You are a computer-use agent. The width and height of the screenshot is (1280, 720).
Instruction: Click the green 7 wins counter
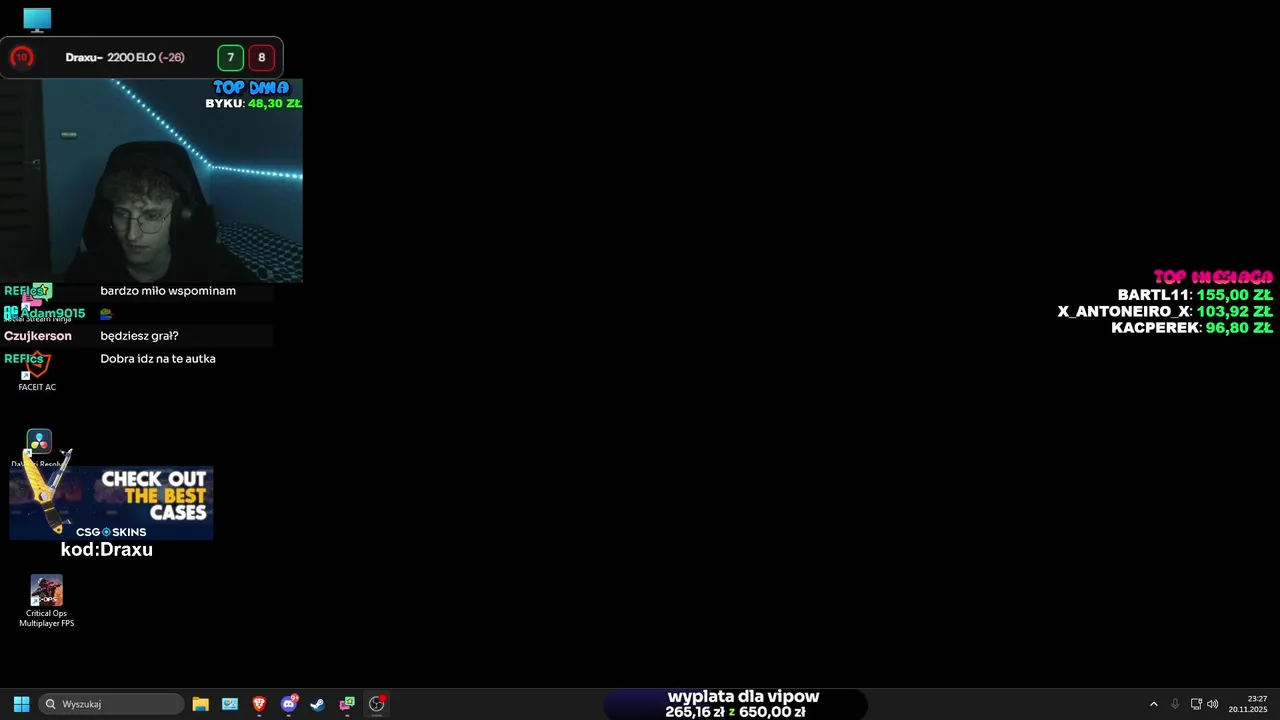tap(230, 58)
